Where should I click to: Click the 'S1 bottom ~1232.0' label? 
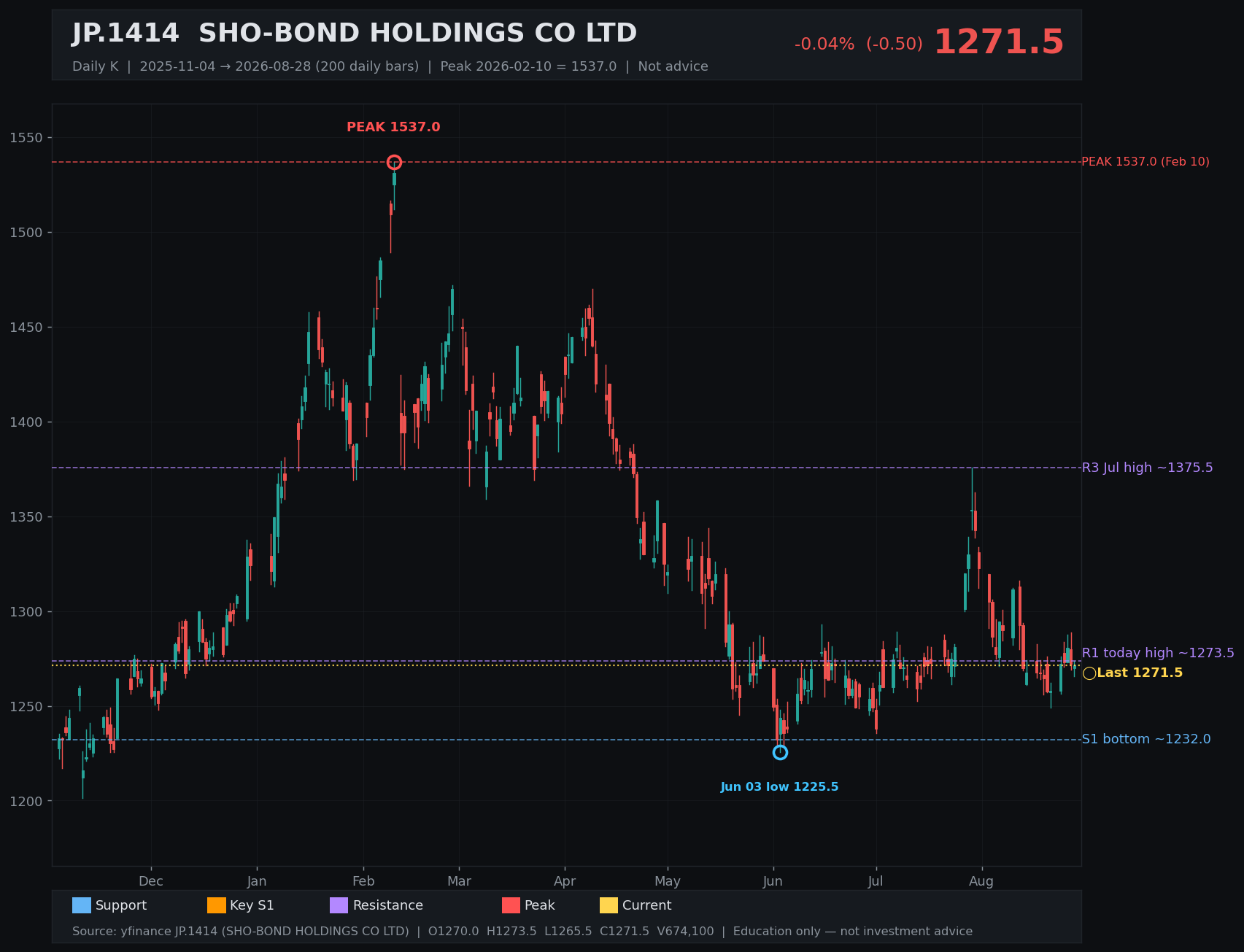1146,739
